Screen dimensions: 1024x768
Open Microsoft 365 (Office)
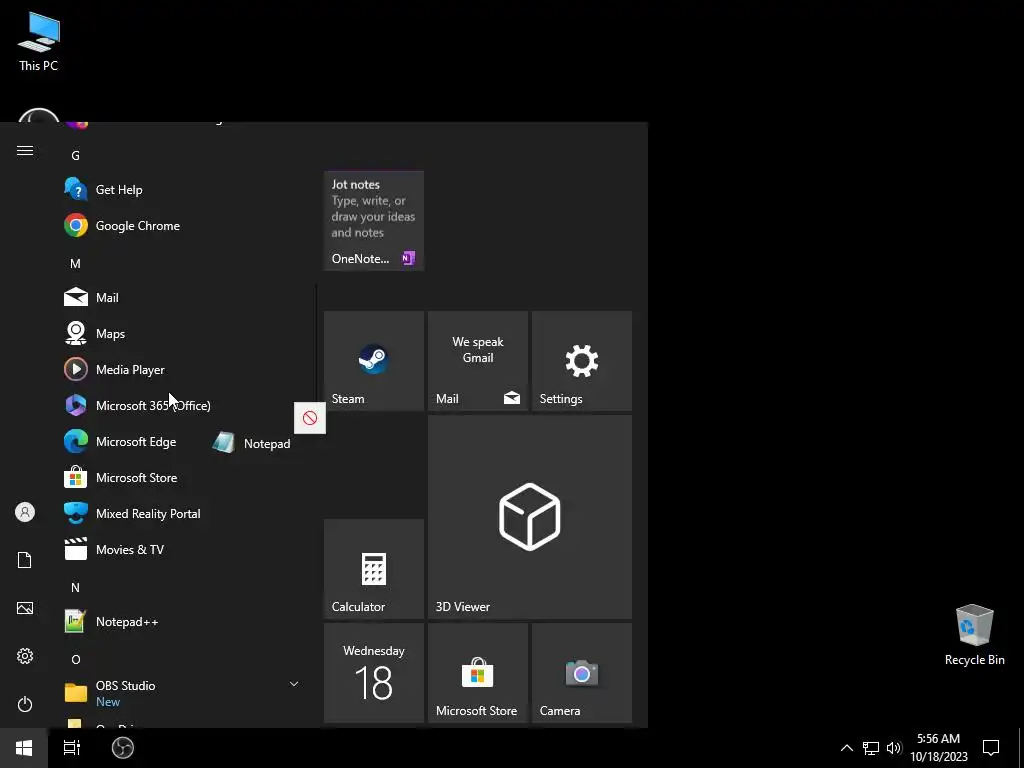[183, 405]
